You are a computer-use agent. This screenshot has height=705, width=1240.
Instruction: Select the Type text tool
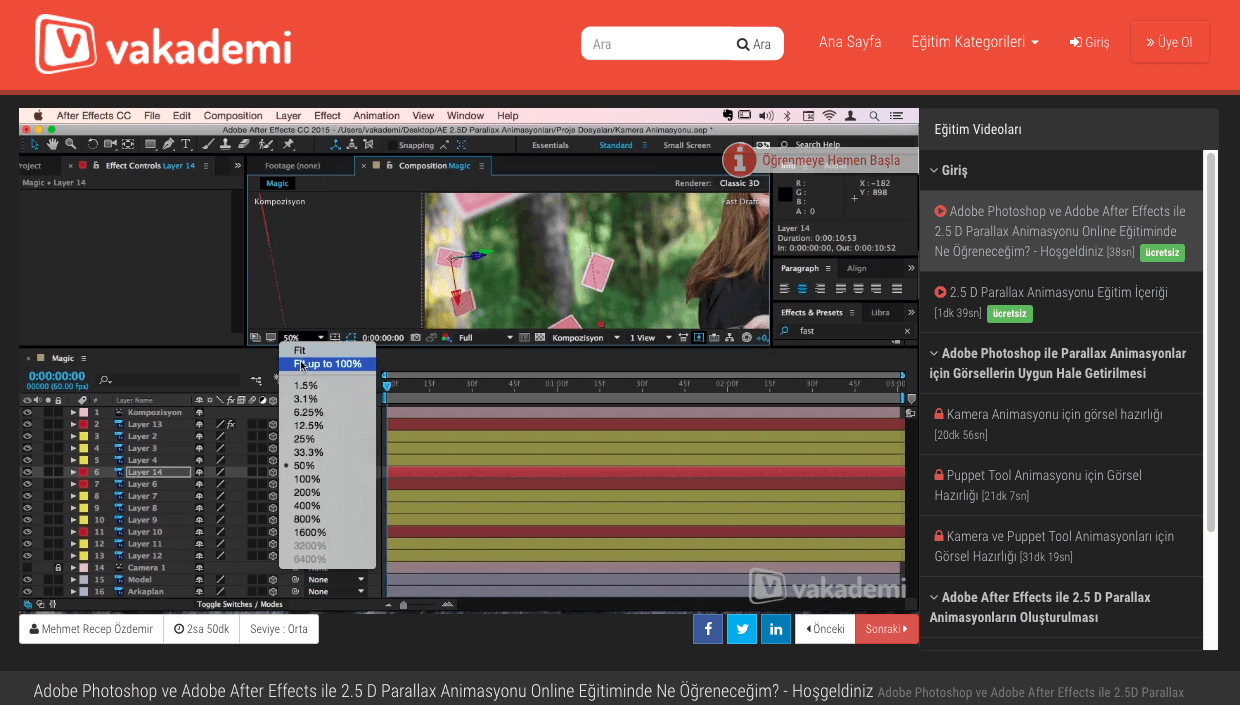click(x=186, y=145)
